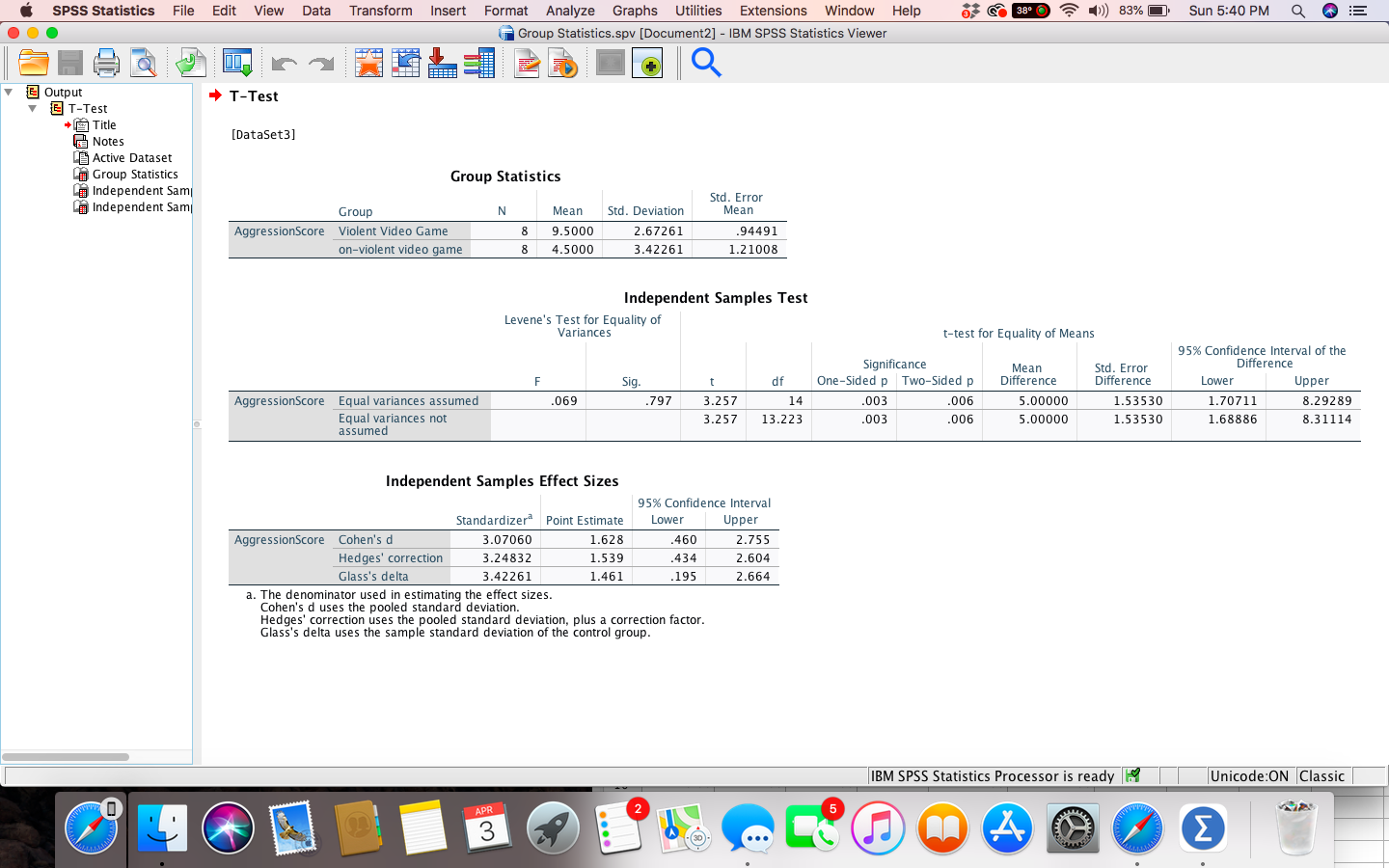Collapse the Output tree node
The image size is (1389, 868).
pos(9,93)
